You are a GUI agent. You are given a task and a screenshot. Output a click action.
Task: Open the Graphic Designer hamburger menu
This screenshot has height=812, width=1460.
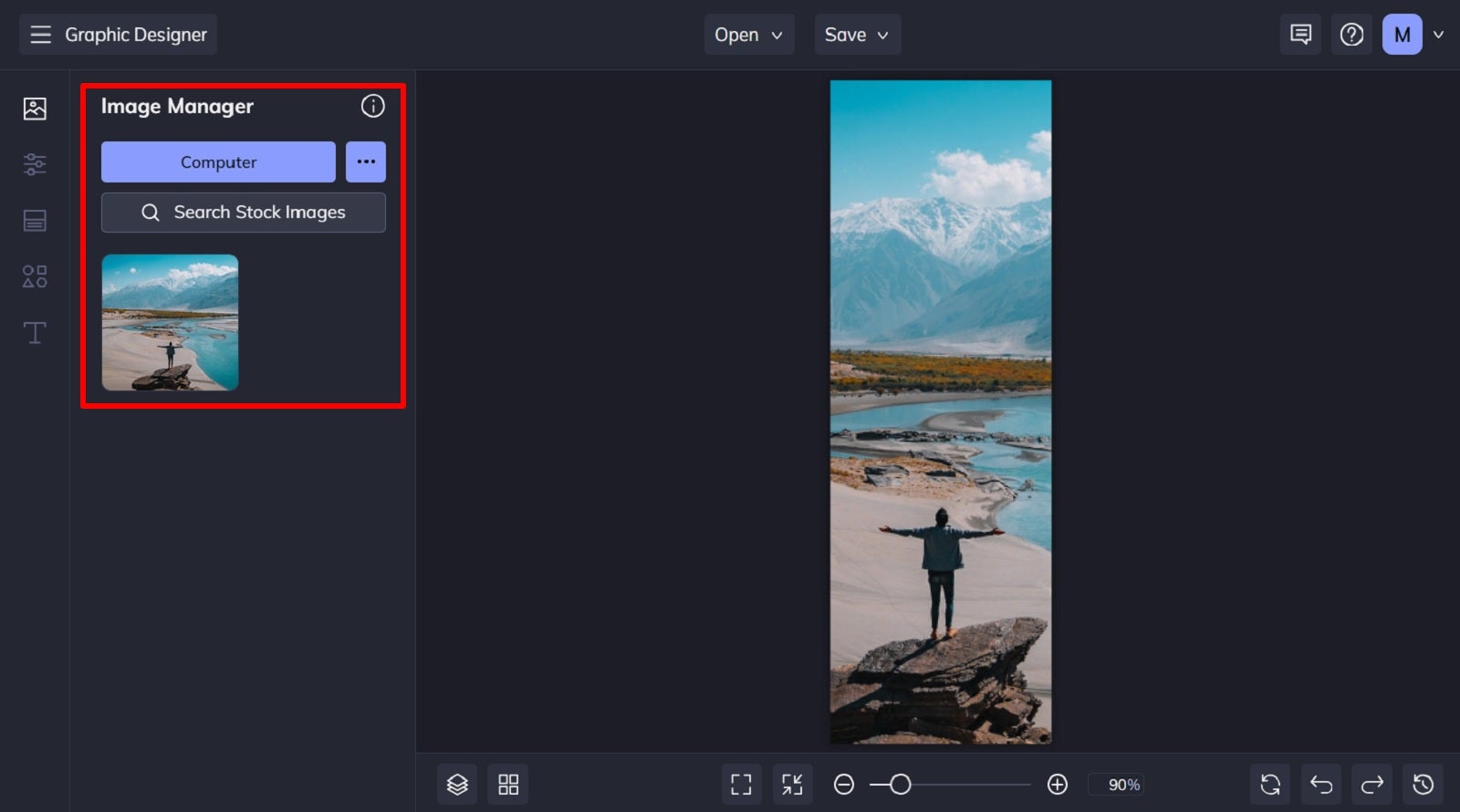pyautogui.click(x=40, y=35)
